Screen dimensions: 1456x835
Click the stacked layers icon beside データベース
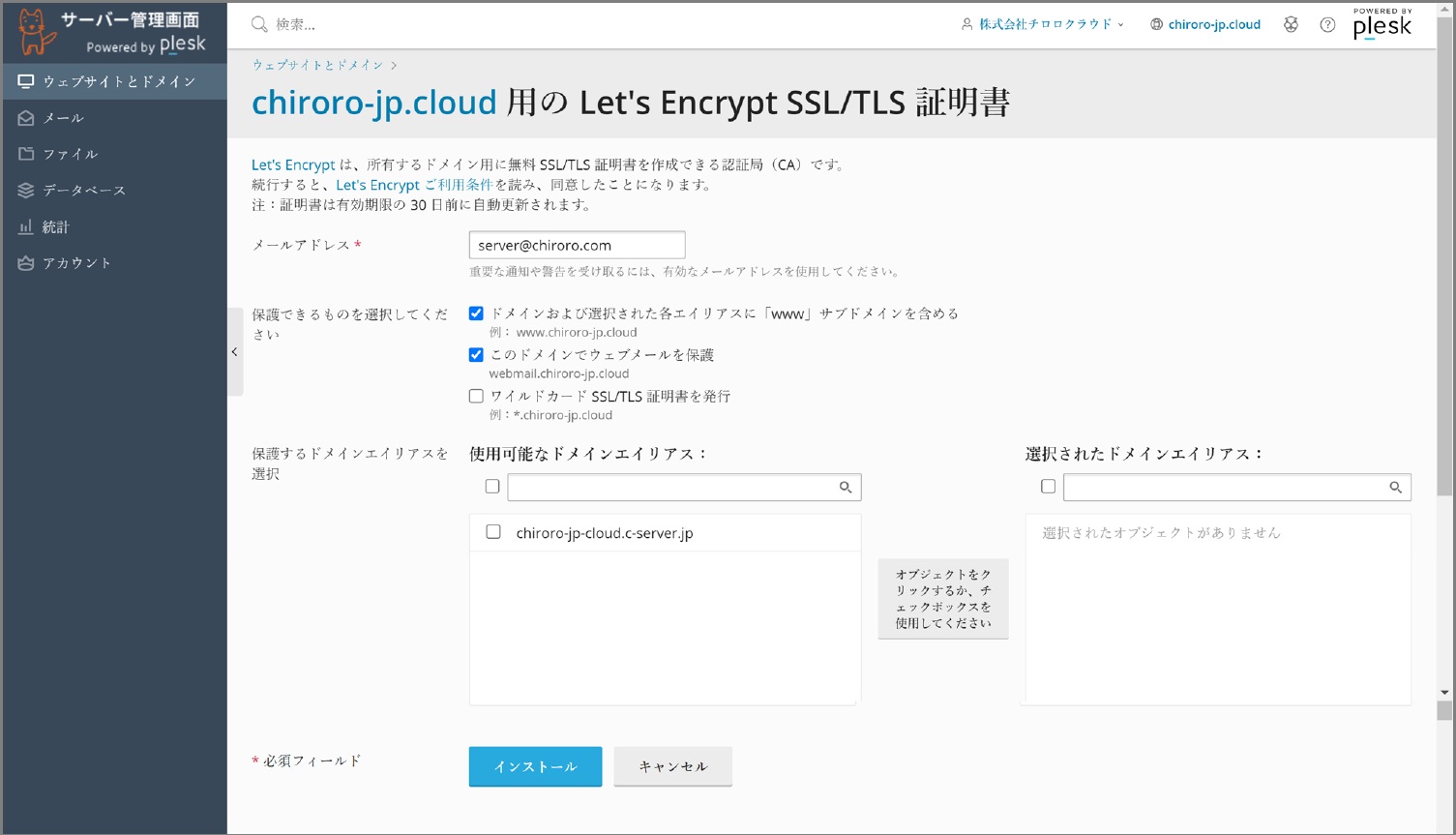(x=26, y=191)
